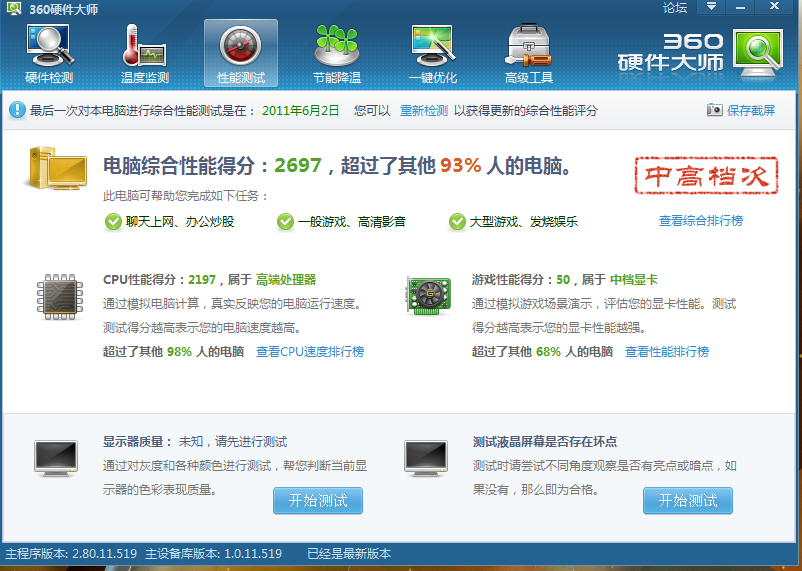Click monitor icon beside 测试液晶屏幕是否存在坏点
802x571 pixels.
tap(426, 458)
